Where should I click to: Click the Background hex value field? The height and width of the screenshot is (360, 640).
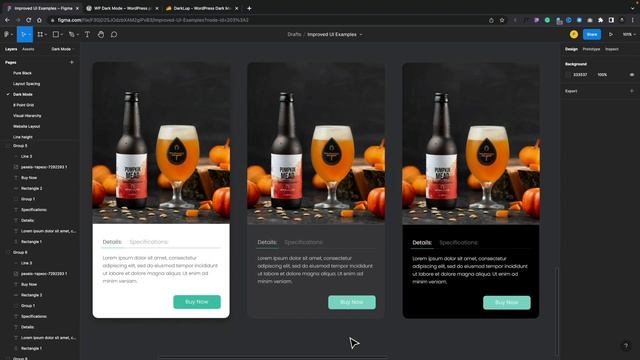[580, 75]
